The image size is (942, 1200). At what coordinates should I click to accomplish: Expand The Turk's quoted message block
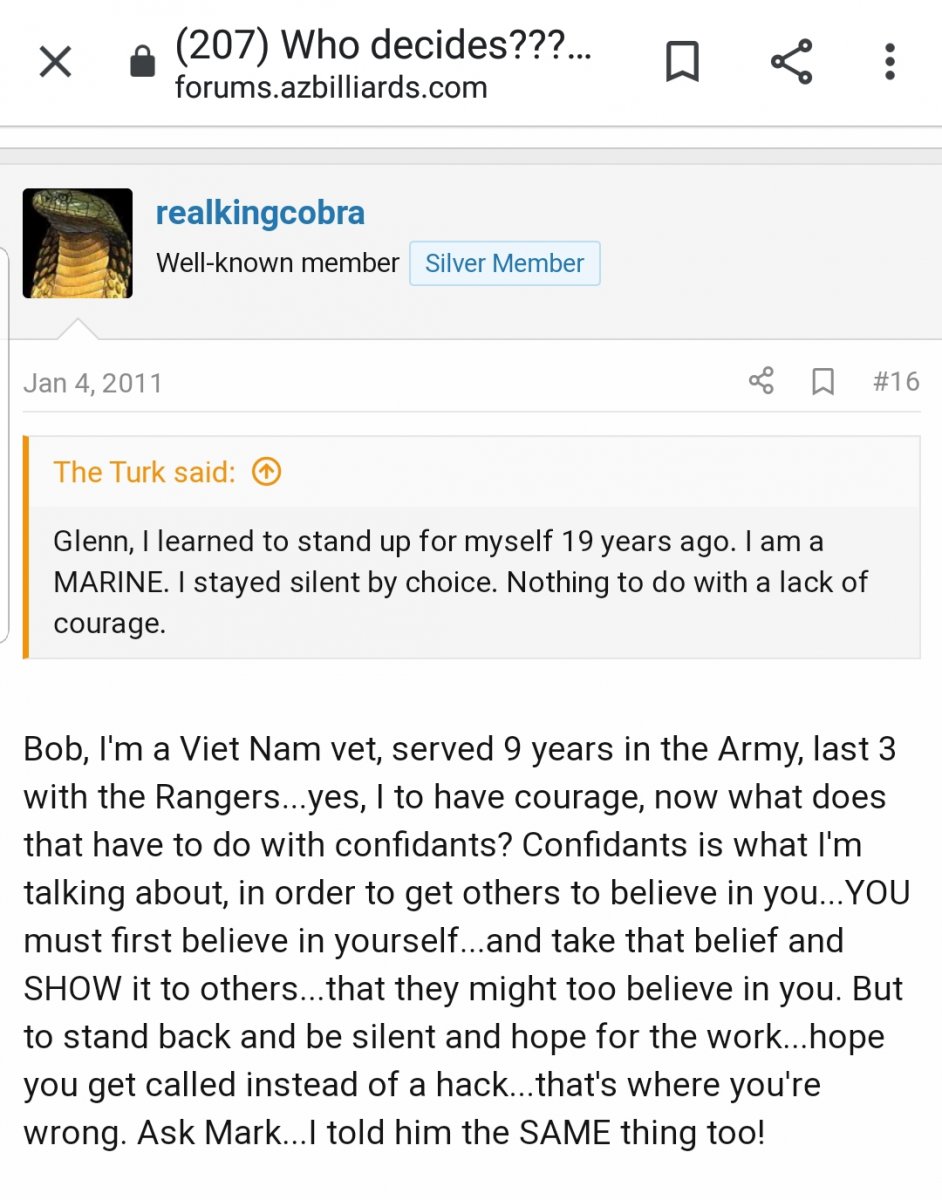pyautogui.click(x=472, y=582)
